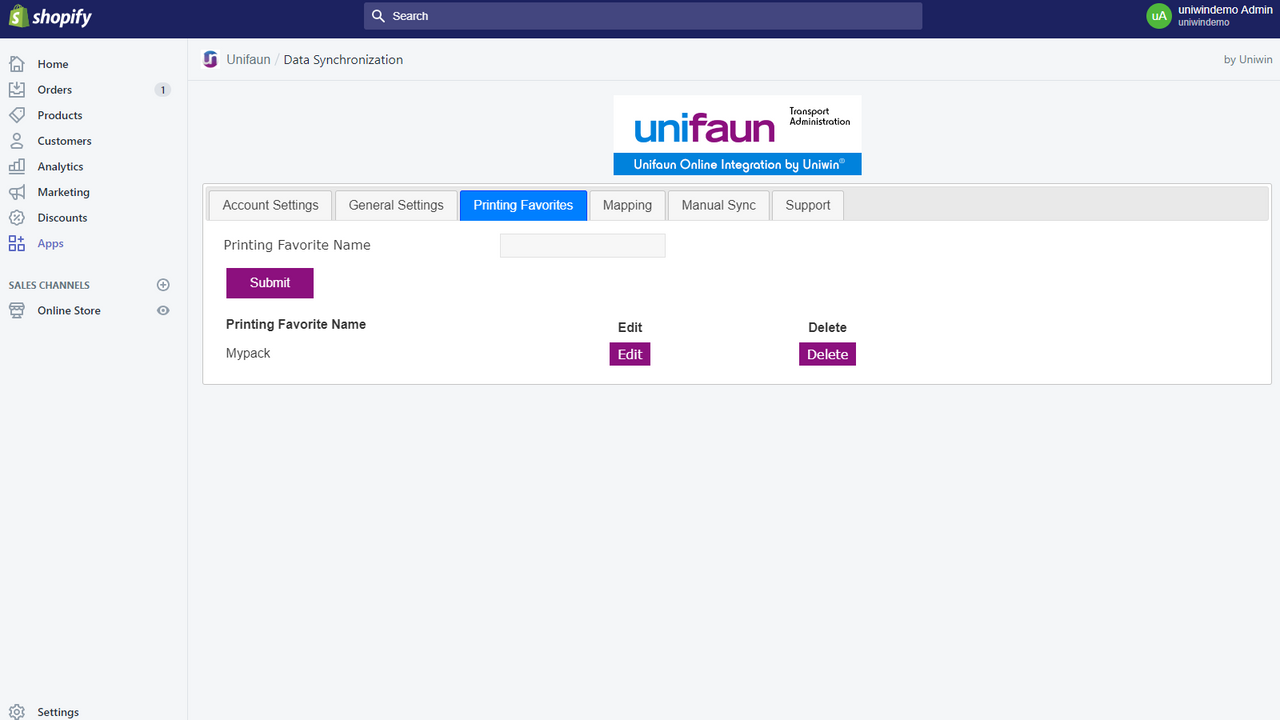The height and width of the screenshot is (720, 1280).
Task: Click the Shopify logo
Action: pyautogui.click(x=50, y=17)
